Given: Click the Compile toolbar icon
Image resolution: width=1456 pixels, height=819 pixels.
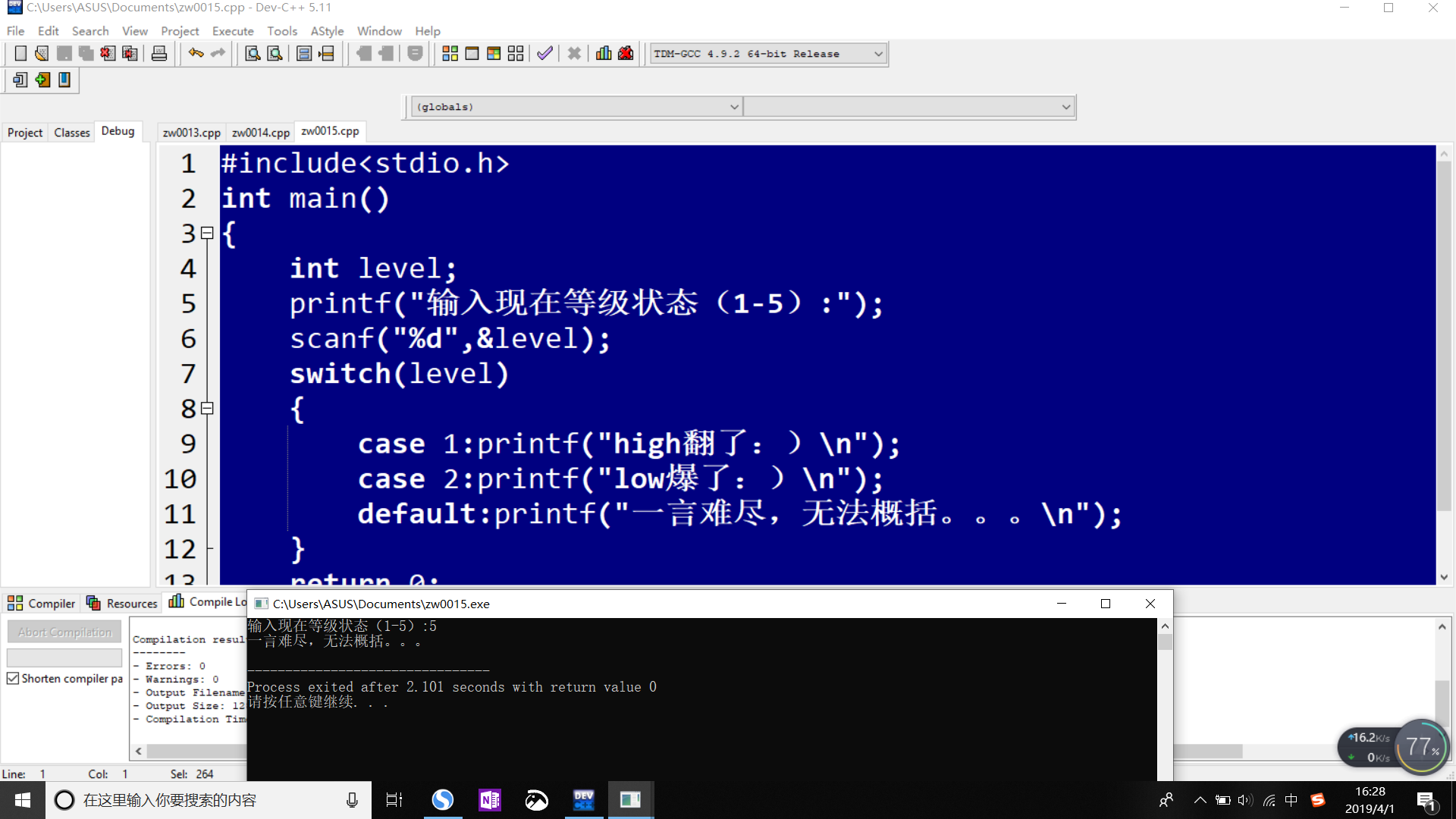Looking at the screenshot, I should click(450, 54).
